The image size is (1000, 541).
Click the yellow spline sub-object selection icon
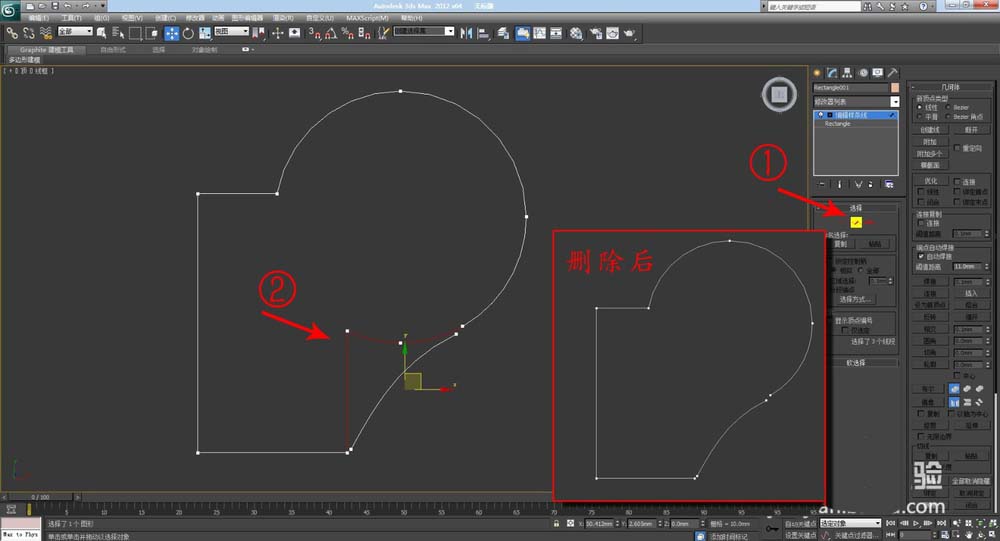pos(856,221)
